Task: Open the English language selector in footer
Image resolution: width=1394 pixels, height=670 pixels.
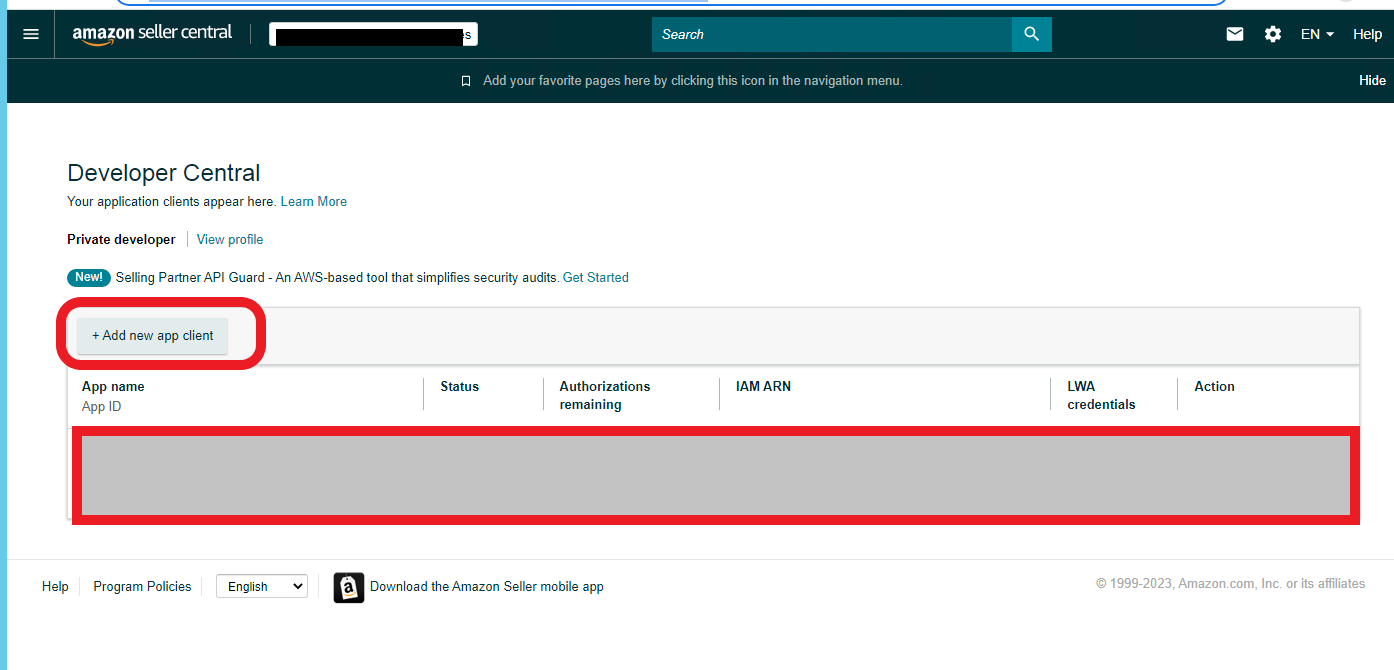Action: (x=261, y=587)
